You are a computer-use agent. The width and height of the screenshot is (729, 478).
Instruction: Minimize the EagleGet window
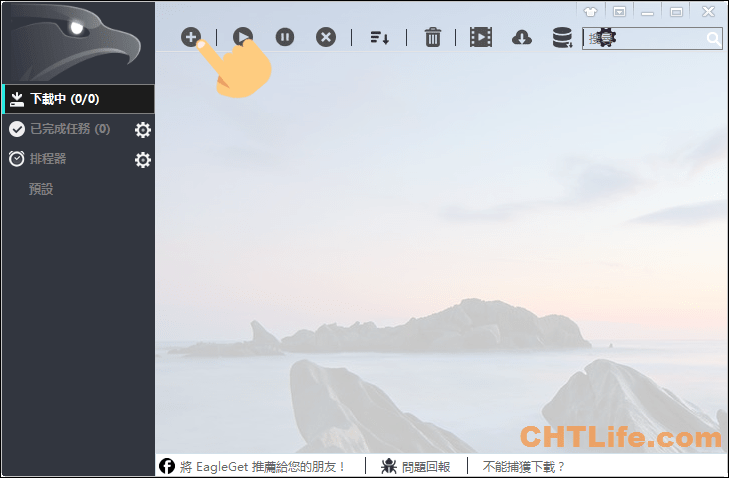[x=648, y=12]
